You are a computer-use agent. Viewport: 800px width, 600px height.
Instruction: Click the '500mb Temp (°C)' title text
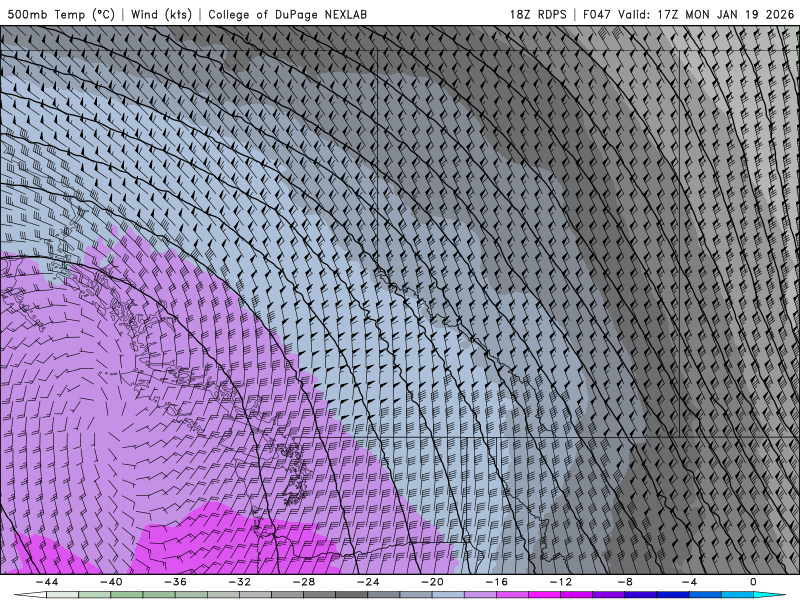[61, 14]
